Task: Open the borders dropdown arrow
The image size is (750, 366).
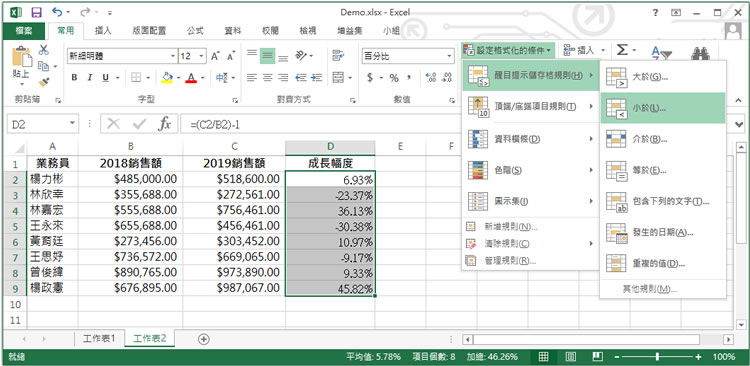Action: coord(148,78)
